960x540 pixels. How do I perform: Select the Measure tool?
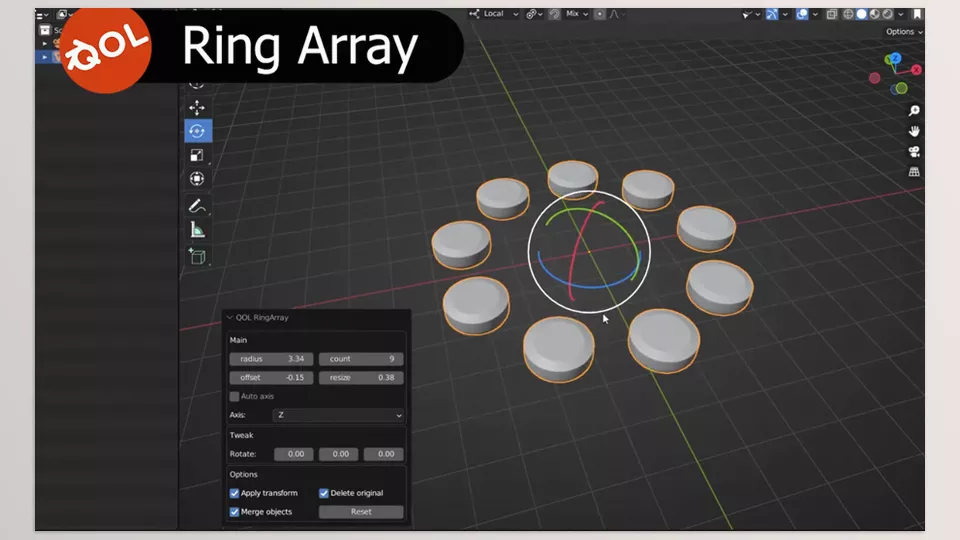point(197,230)
